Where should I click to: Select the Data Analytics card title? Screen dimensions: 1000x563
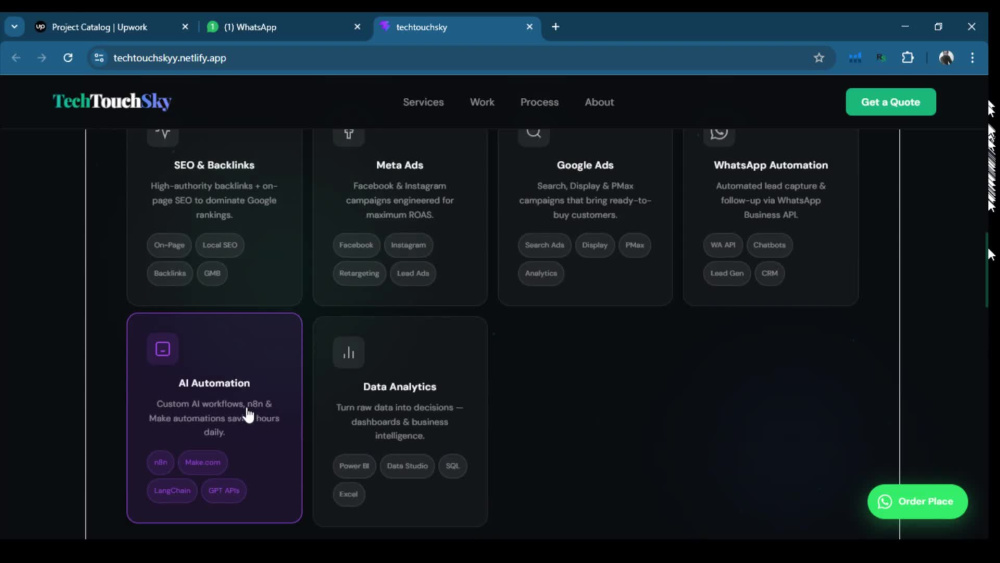tap(400, 387)
